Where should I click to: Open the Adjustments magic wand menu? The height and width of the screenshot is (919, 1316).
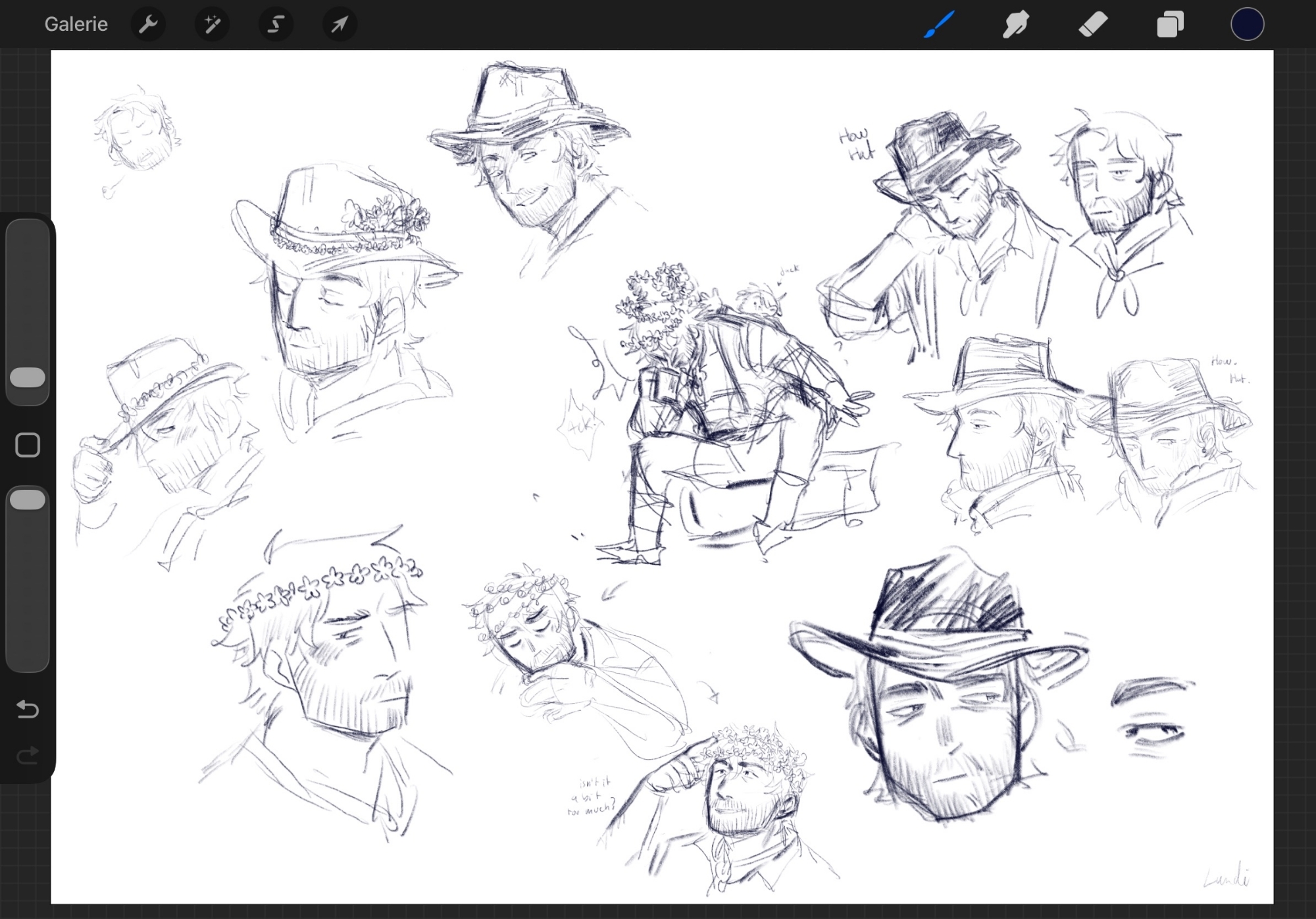[212, 24]
